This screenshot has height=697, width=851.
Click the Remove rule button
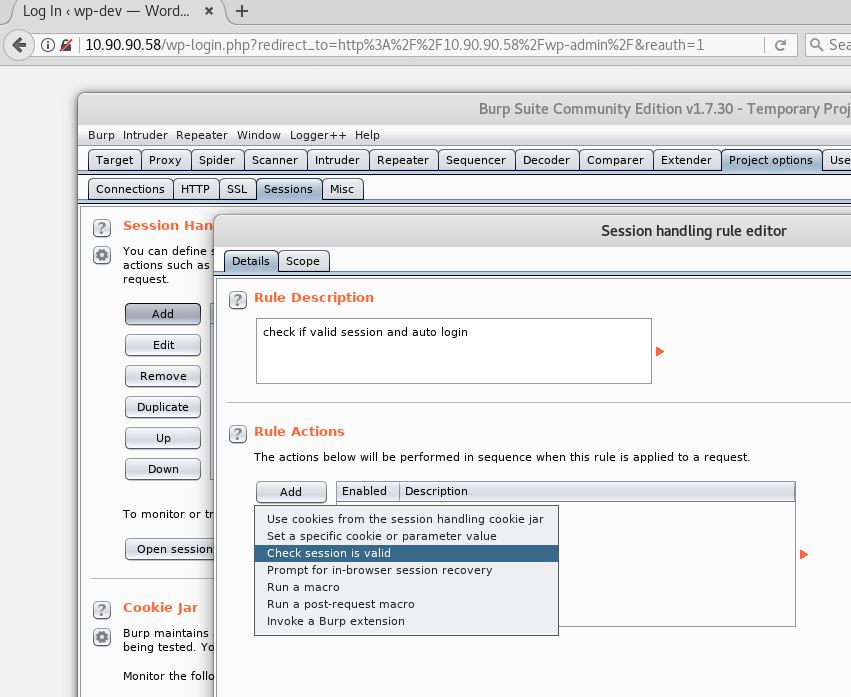click(163, 376)
